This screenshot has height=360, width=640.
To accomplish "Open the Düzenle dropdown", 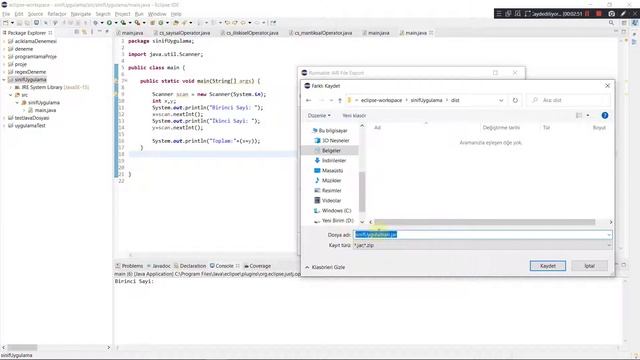I will coord(319,116).
